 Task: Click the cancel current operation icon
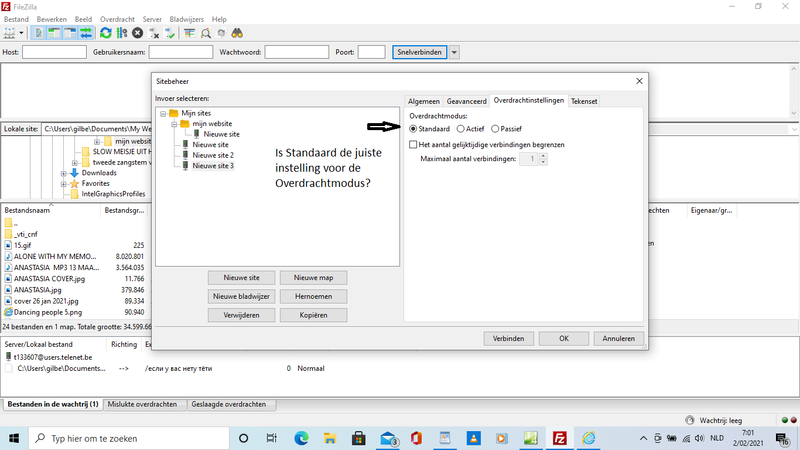click(x=138, y=33)
